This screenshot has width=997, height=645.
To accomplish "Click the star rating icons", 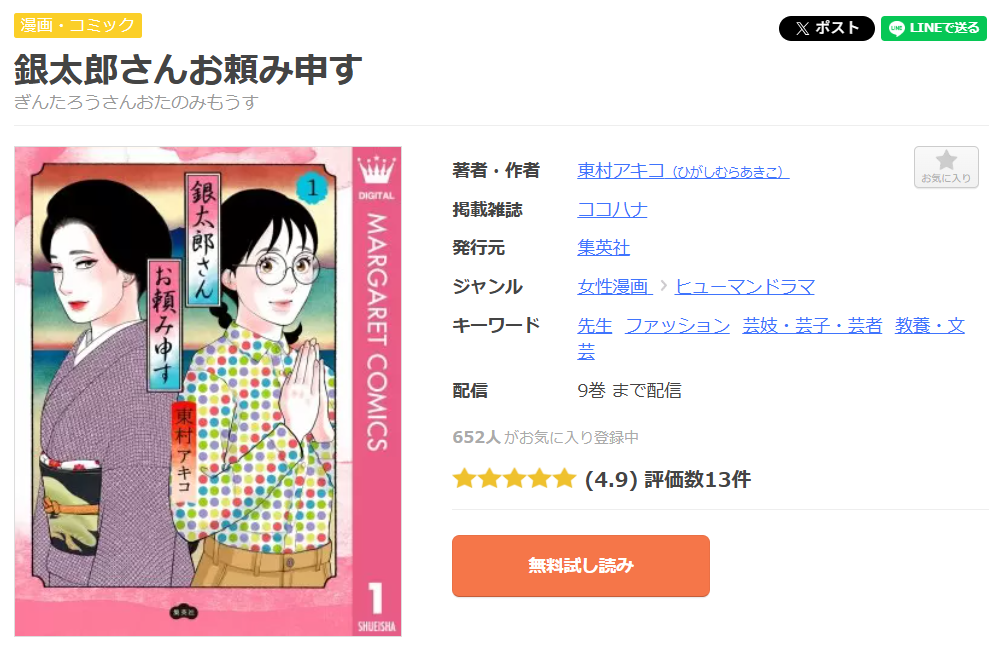I will (514, 478).
